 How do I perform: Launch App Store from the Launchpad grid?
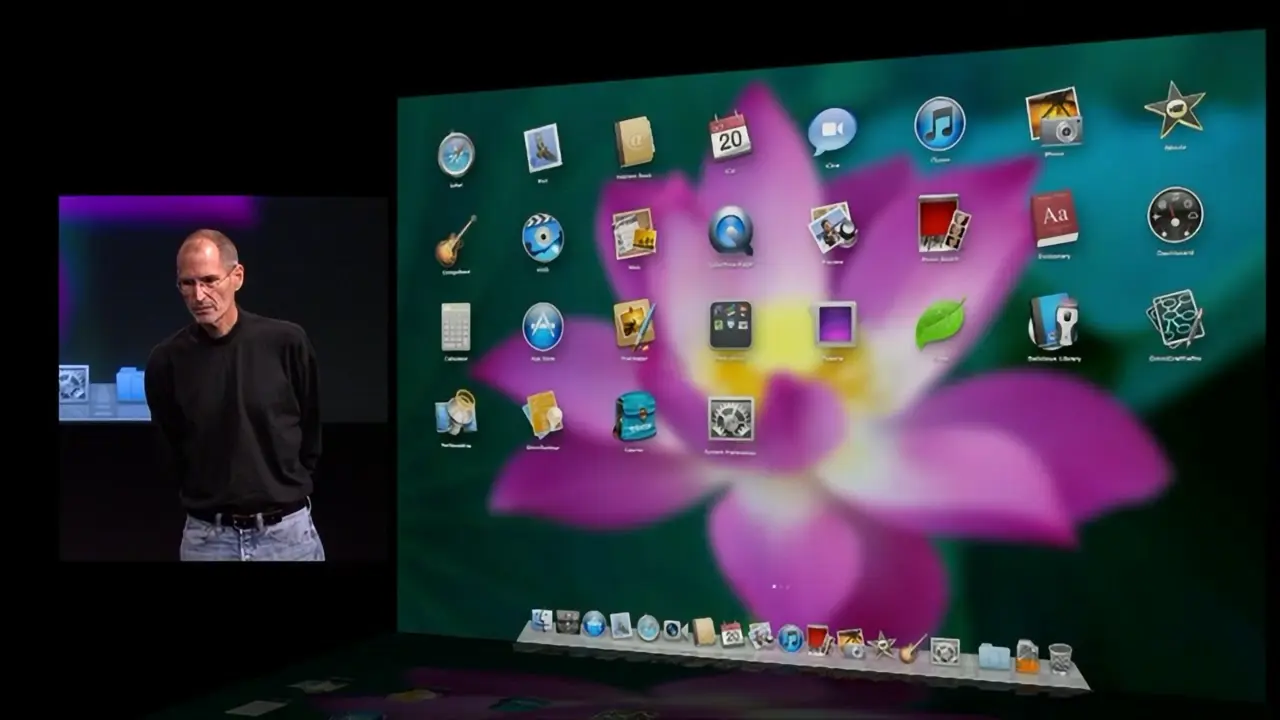543,327
